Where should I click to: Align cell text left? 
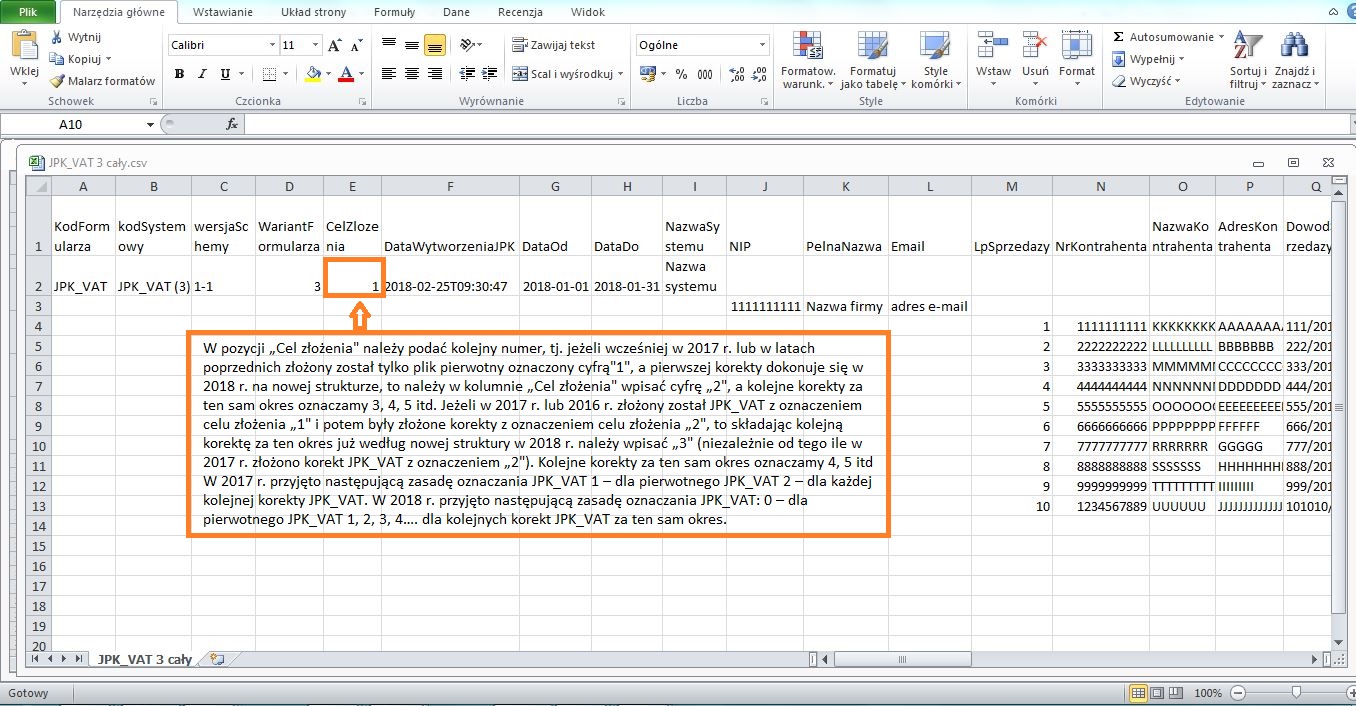[388, 74]
